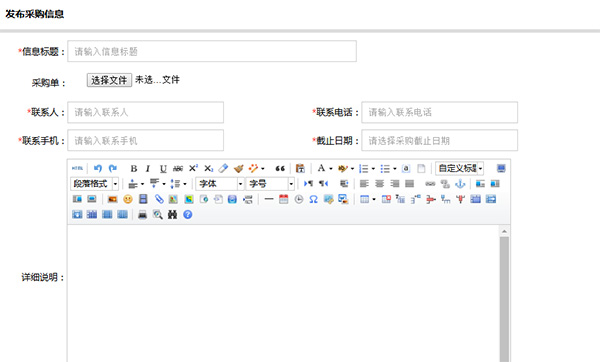The height and width of the screenshot is (362, 600).
Task: Toggle italic formatting in editor
Action: (148, 168)
